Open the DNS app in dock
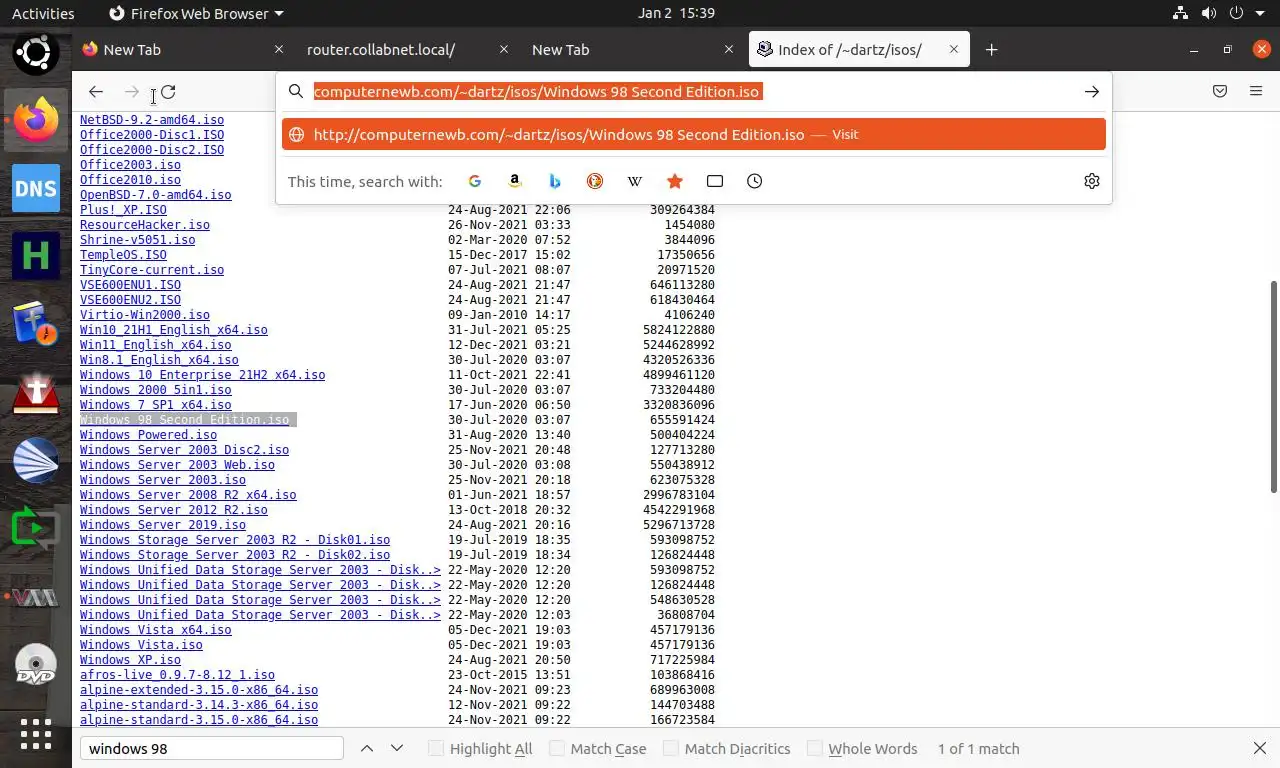 pos(36,190)
